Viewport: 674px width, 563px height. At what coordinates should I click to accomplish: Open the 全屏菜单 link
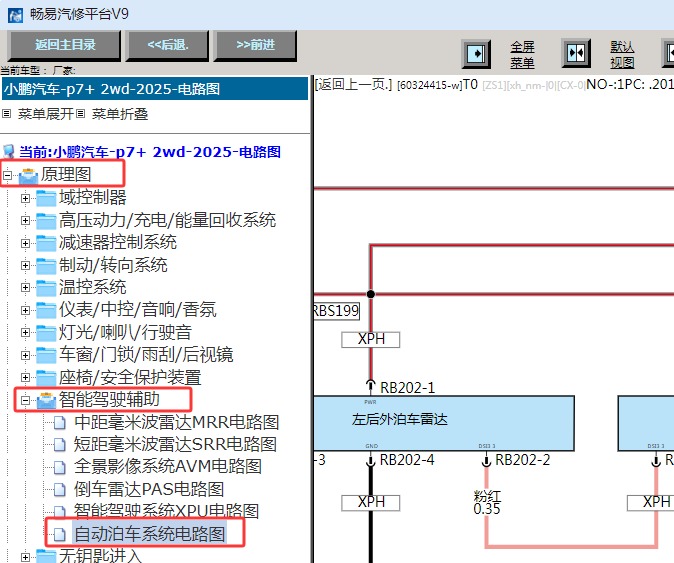pyautogui.click(x=522, y=55)
